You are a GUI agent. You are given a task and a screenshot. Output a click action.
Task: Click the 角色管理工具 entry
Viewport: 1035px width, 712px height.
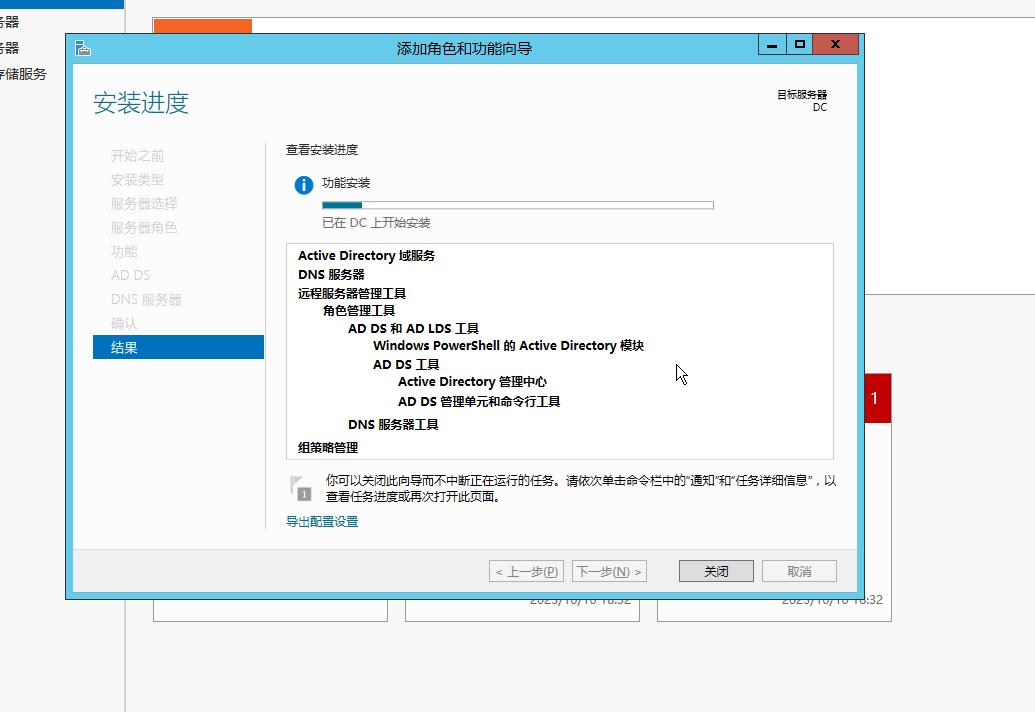pyautogui.click(x=359, y=311)
